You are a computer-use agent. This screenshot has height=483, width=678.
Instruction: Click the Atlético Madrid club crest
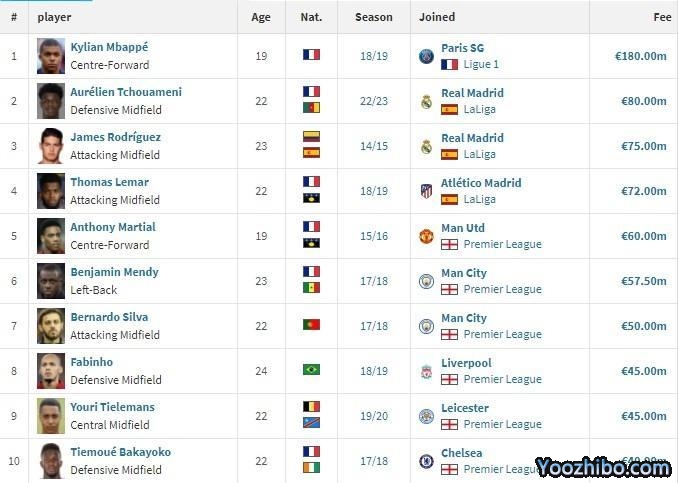[427, 191]
